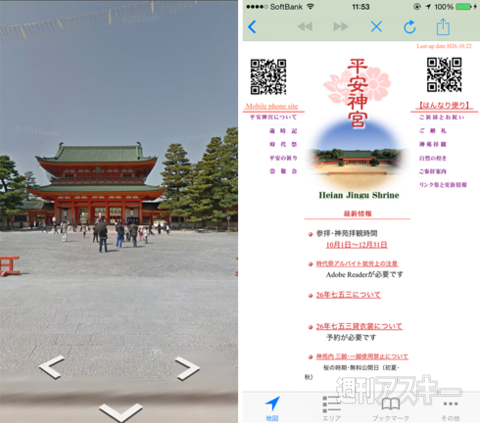The height and width of the screenshot is (423, 480).
Task: Open the リンク集と更新情報 link
Action: pyautogui.click(x=443, y=184)
